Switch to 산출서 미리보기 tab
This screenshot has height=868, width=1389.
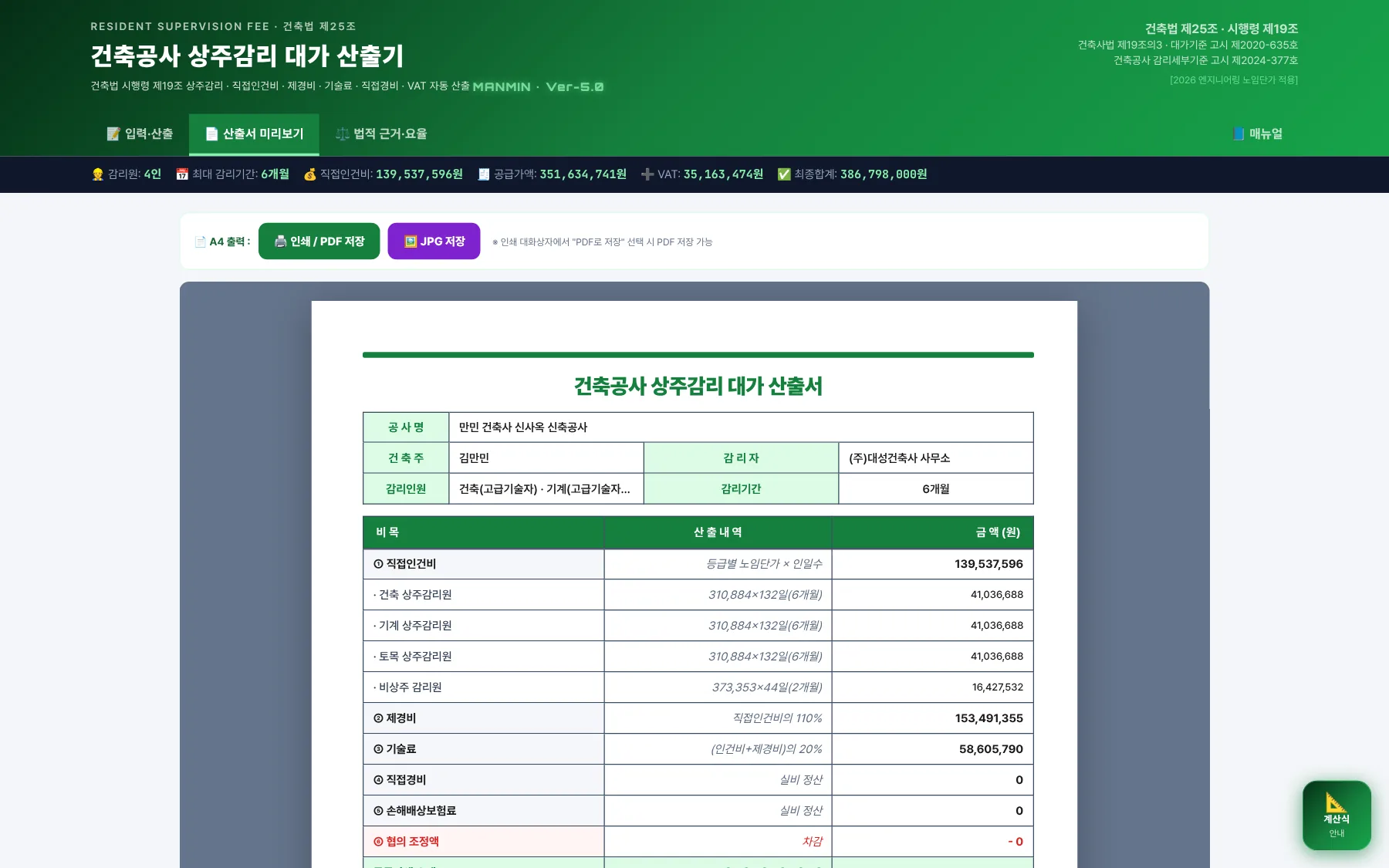(254, 134)
